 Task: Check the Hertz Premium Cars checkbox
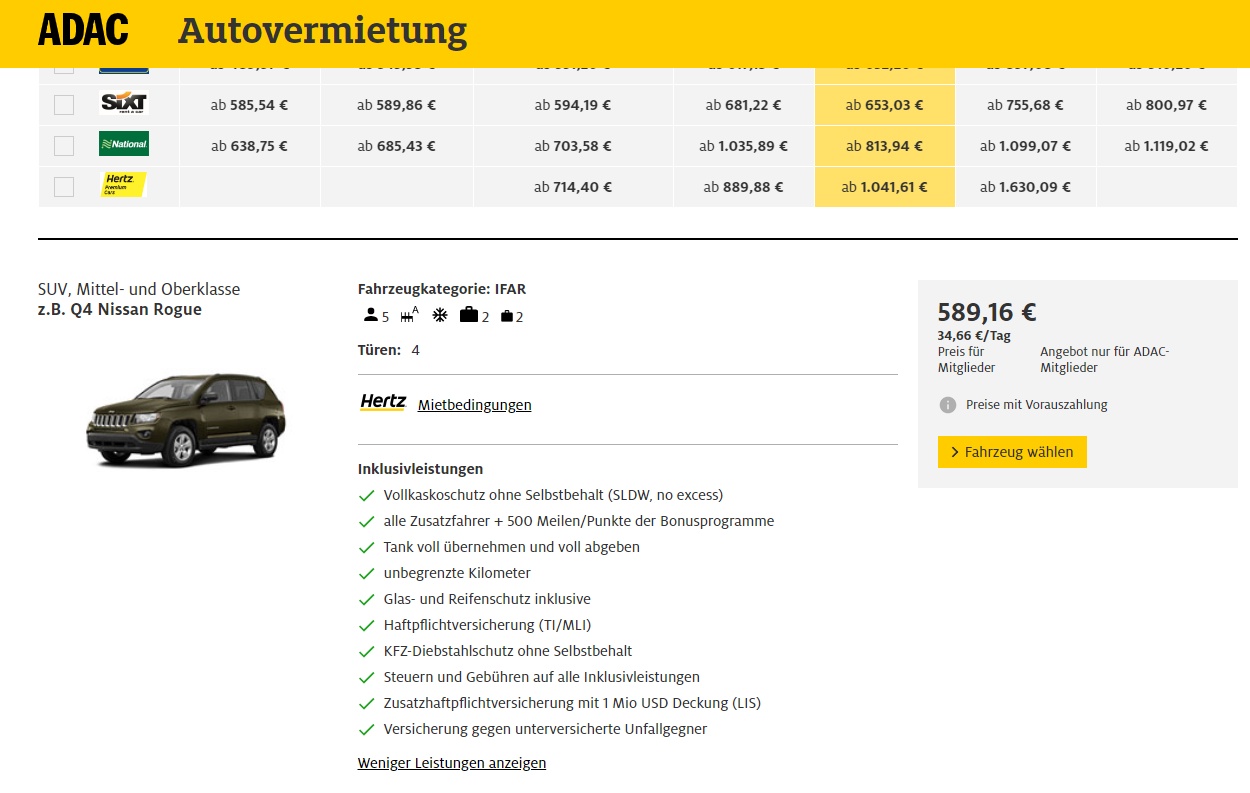tap(64, 187)
